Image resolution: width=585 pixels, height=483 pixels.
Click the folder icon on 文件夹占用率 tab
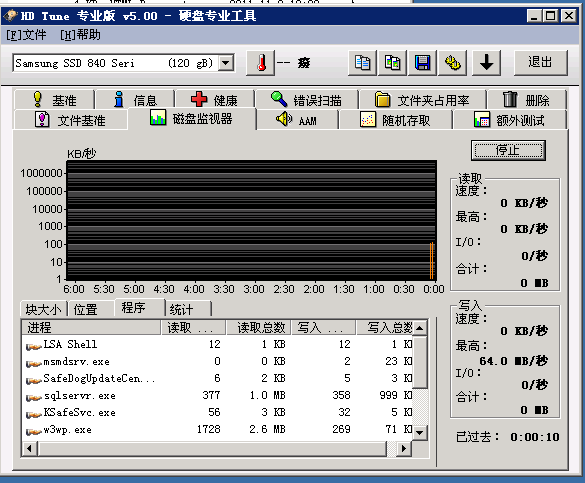click(x=382, y=100)
